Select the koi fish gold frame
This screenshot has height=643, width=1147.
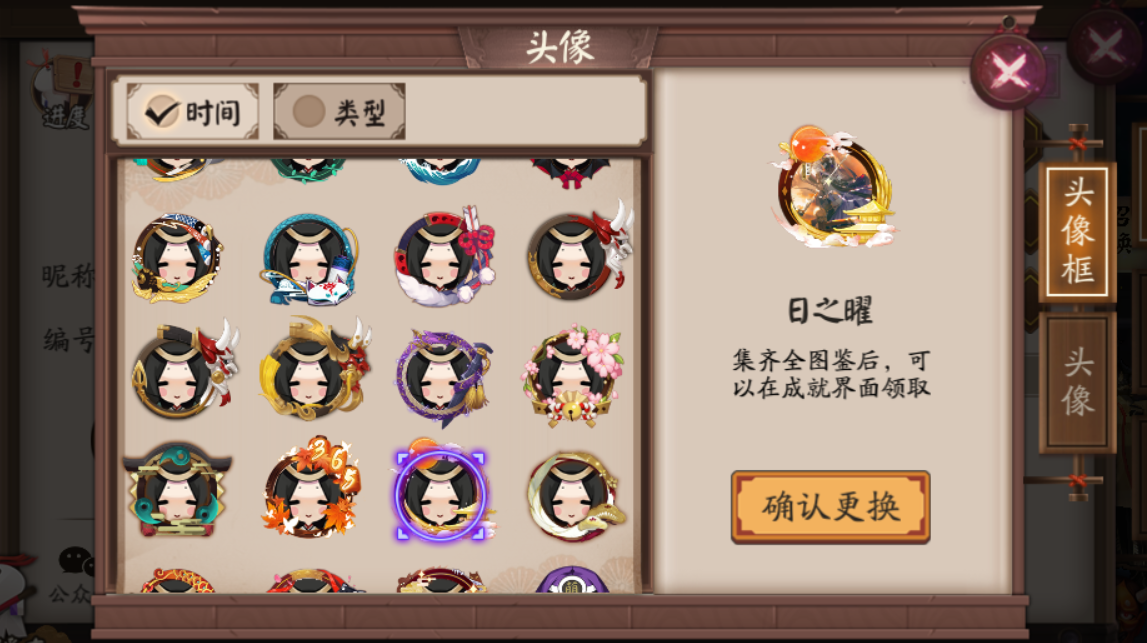pyautogui.click(x=177, y=257)
